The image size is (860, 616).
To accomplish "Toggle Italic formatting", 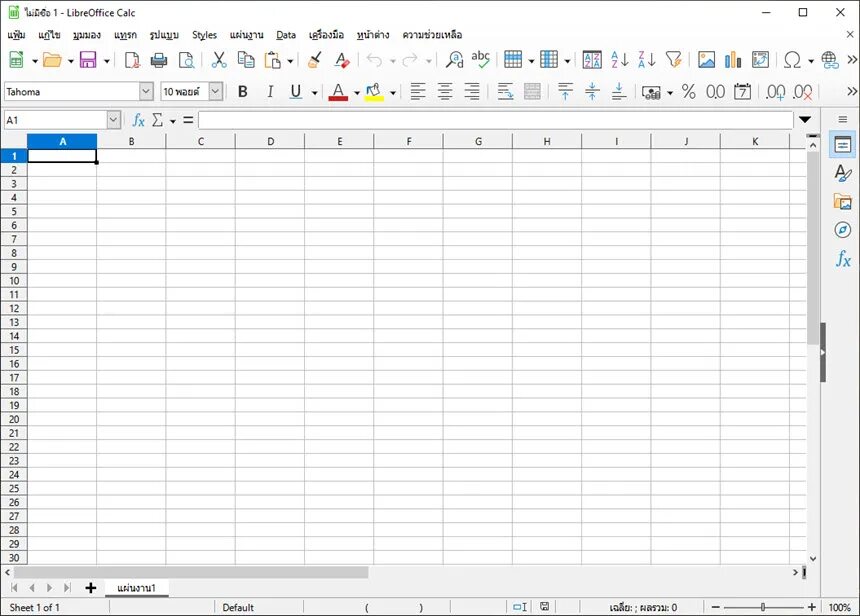I will point(270,92).
